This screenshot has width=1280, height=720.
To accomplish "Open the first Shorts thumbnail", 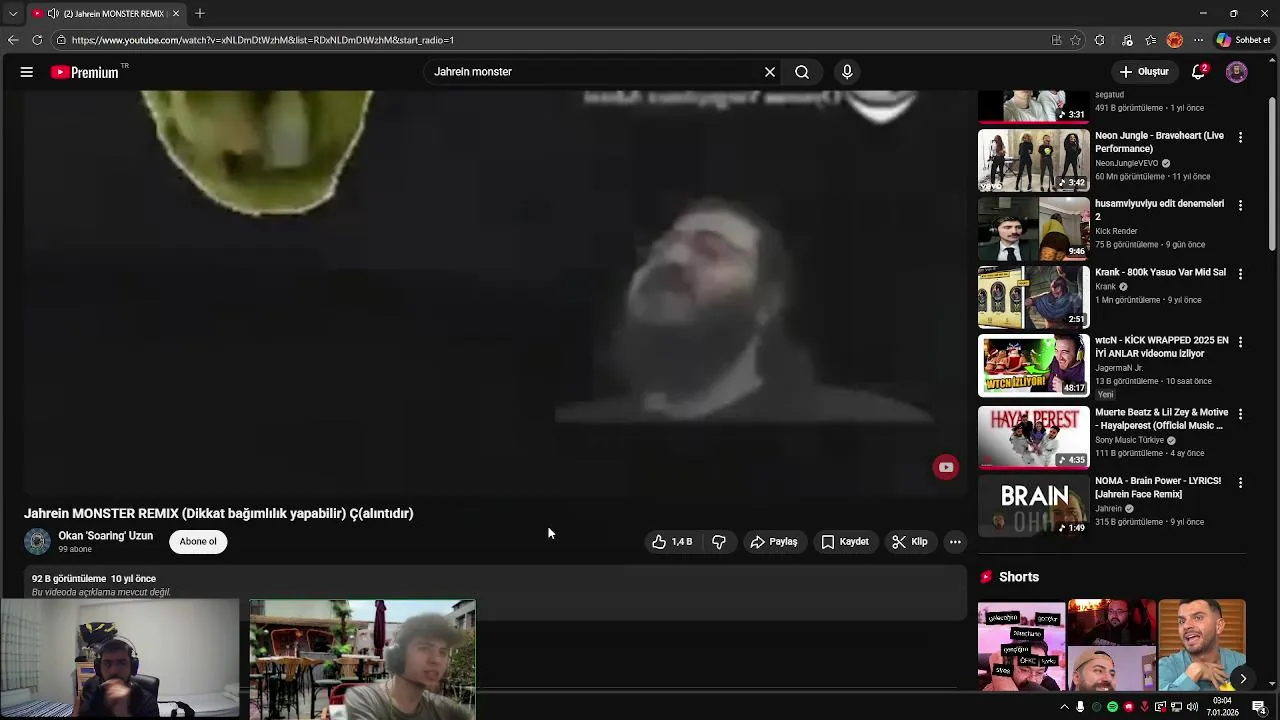I will [x=1021, y=645].
